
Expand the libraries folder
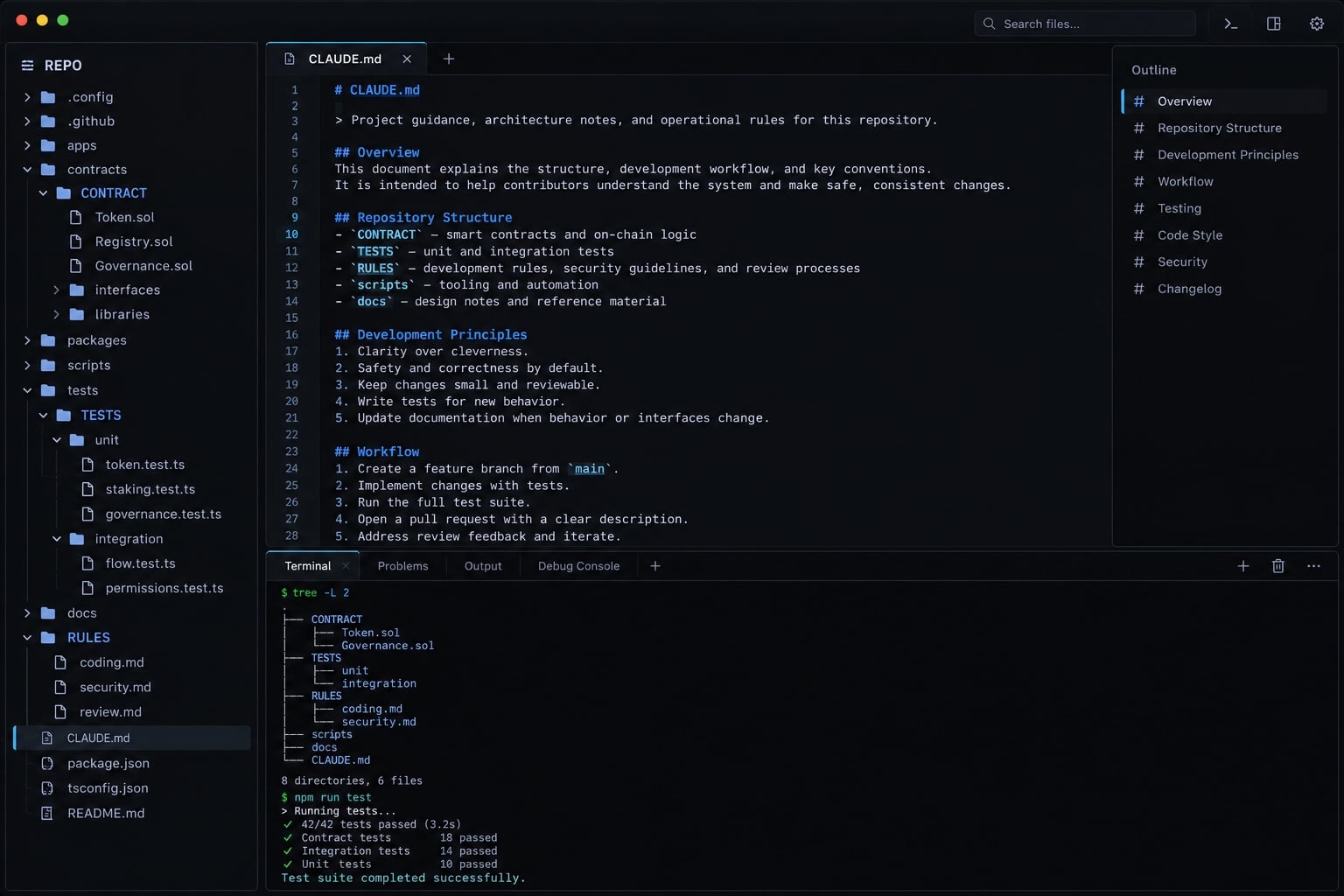tap(57, 314)
